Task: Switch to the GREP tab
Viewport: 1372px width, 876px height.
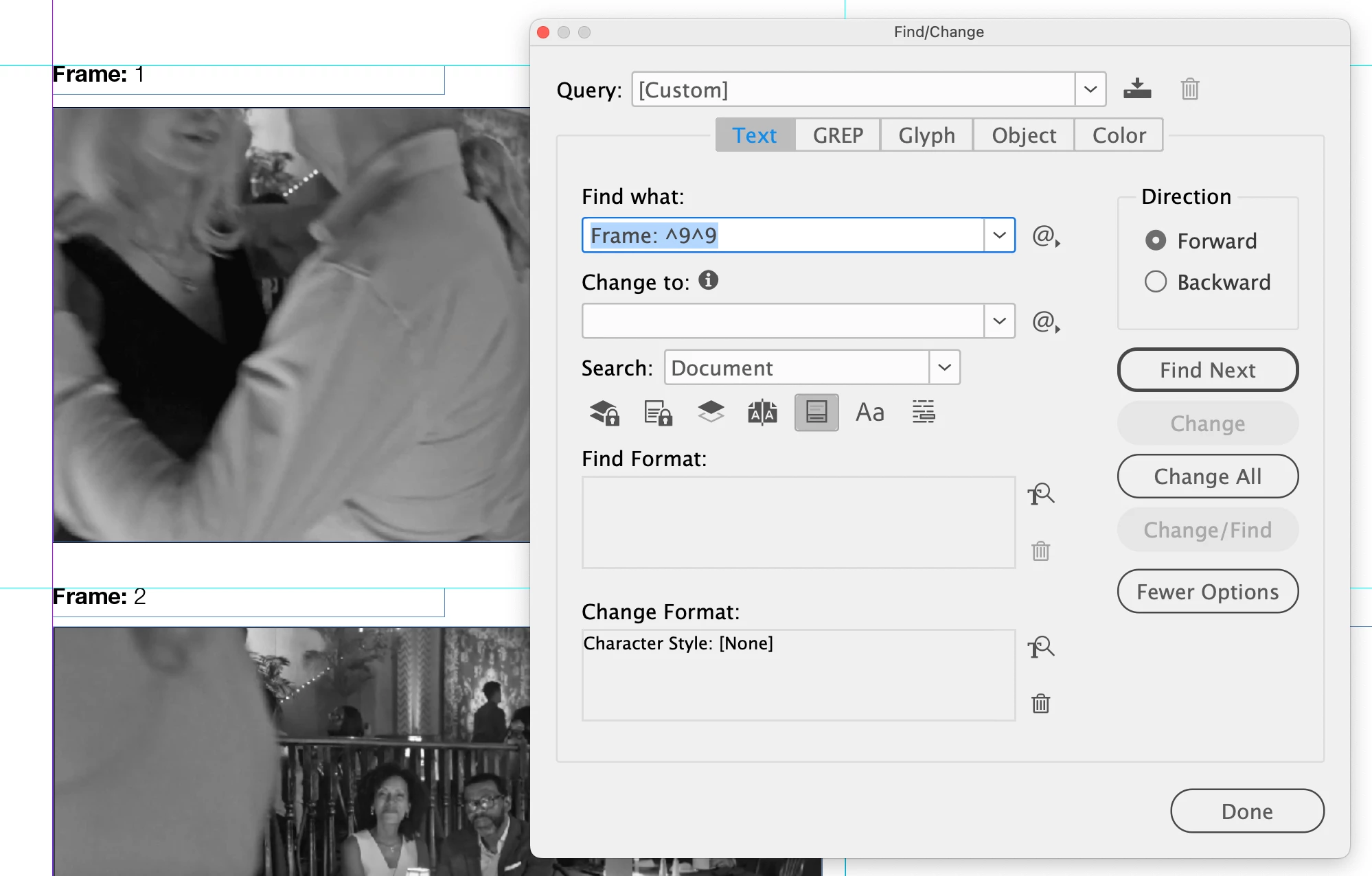Action: pos(838,135)
